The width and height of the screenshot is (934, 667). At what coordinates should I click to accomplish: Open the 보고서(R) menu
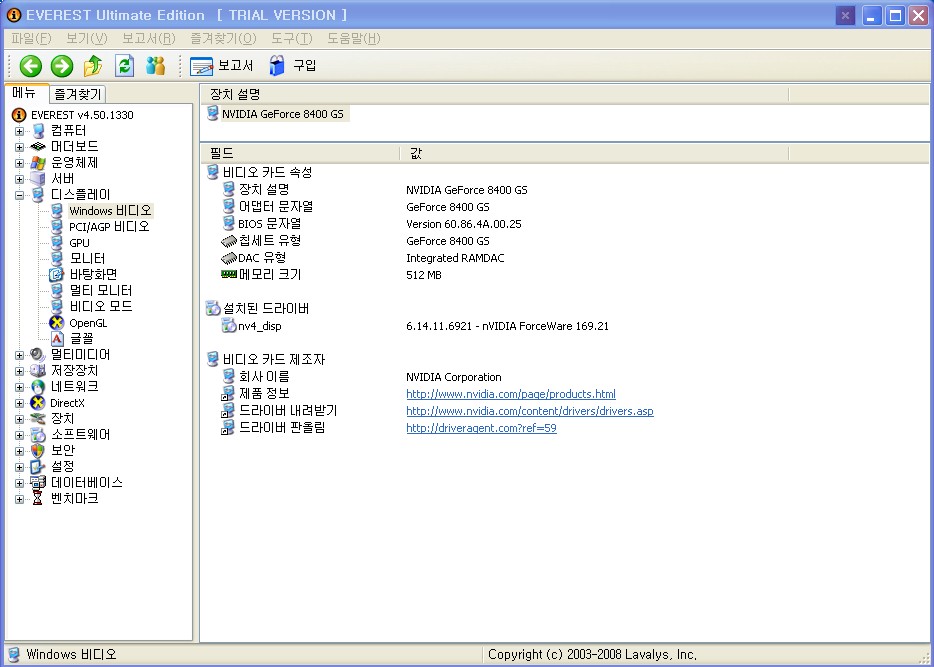(148, 39)
